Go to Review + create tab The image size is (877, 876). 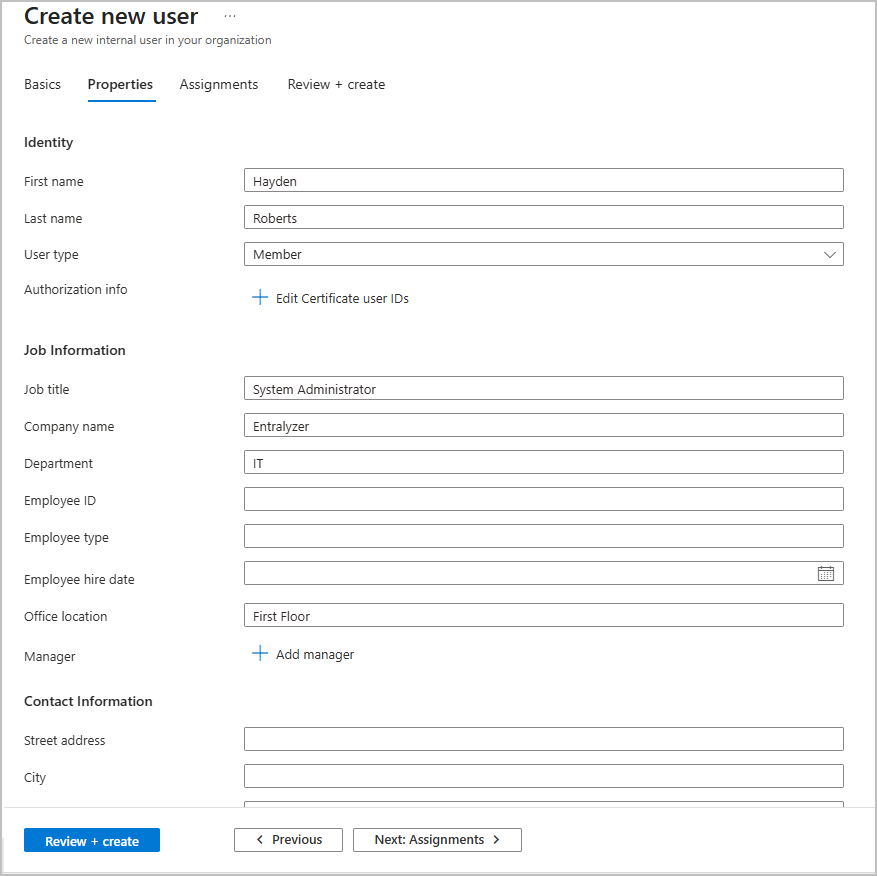point(336,85)
